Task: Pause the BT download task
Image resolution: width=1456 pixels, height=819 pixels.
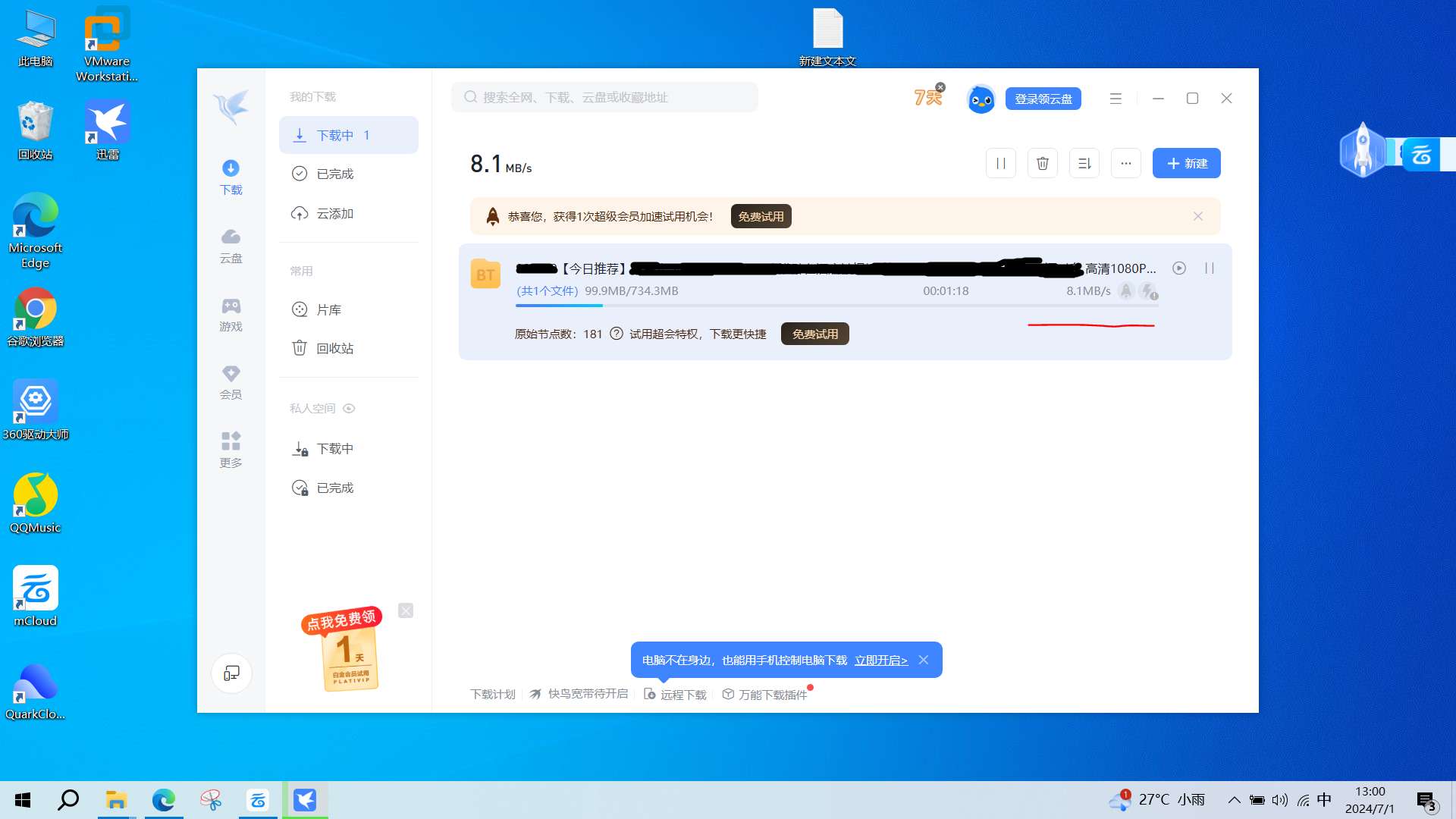Action: click(x=1210, y=268)
